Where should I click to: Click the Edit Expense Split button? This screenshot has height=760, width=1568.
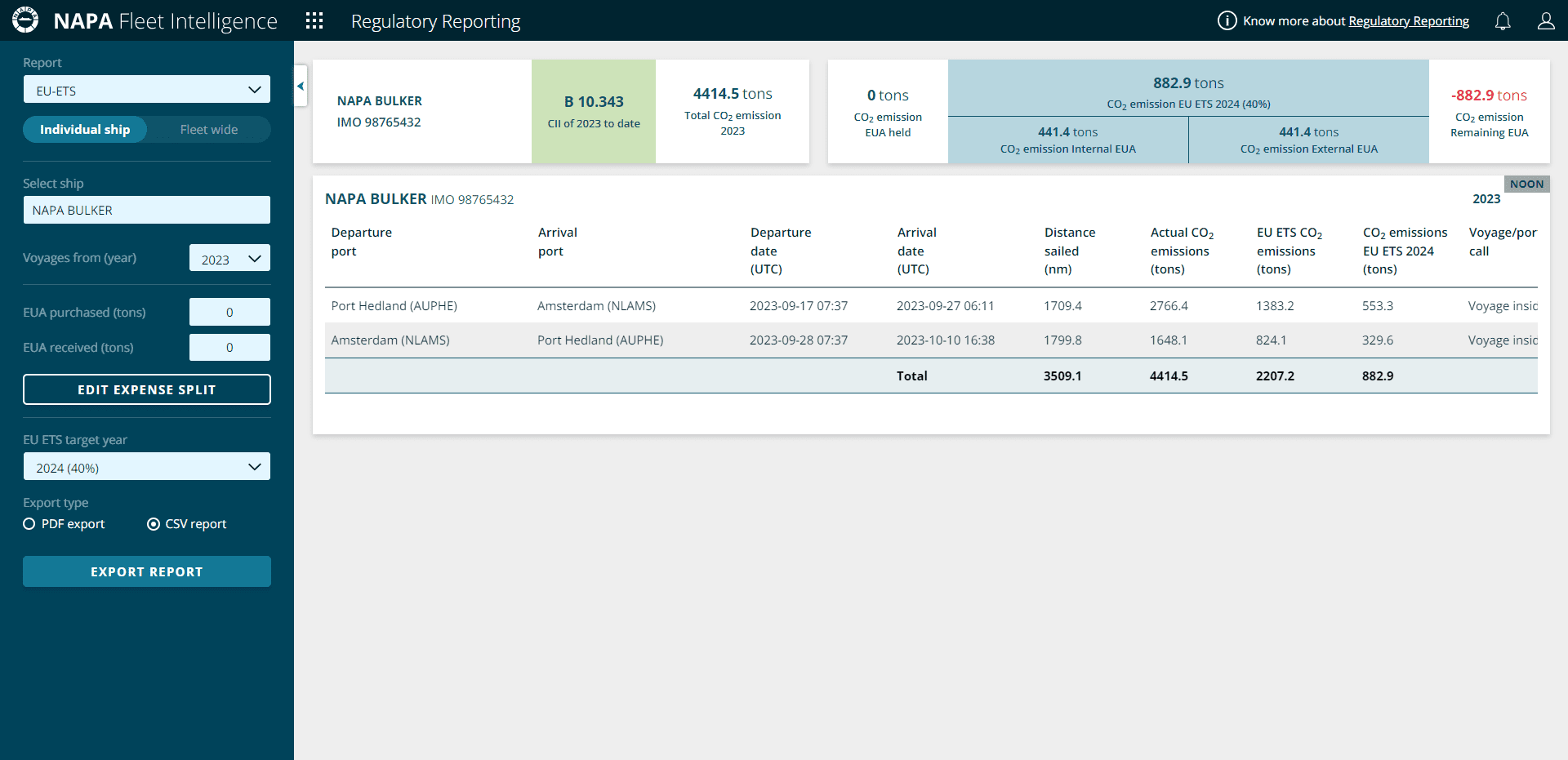pos(147,390)
